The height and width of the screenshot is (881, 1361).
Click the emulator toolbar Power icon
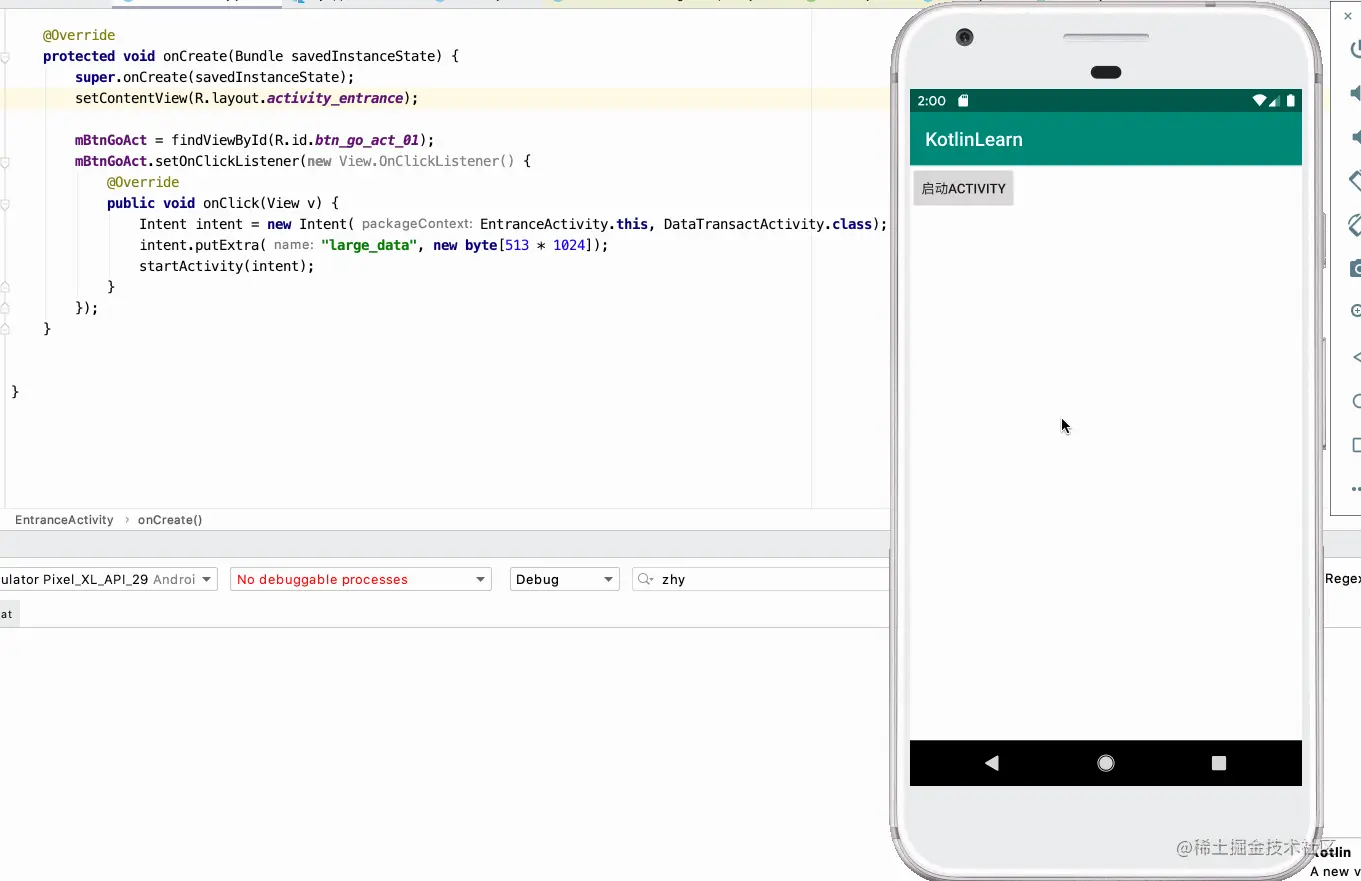click(x=1355, y=49)
